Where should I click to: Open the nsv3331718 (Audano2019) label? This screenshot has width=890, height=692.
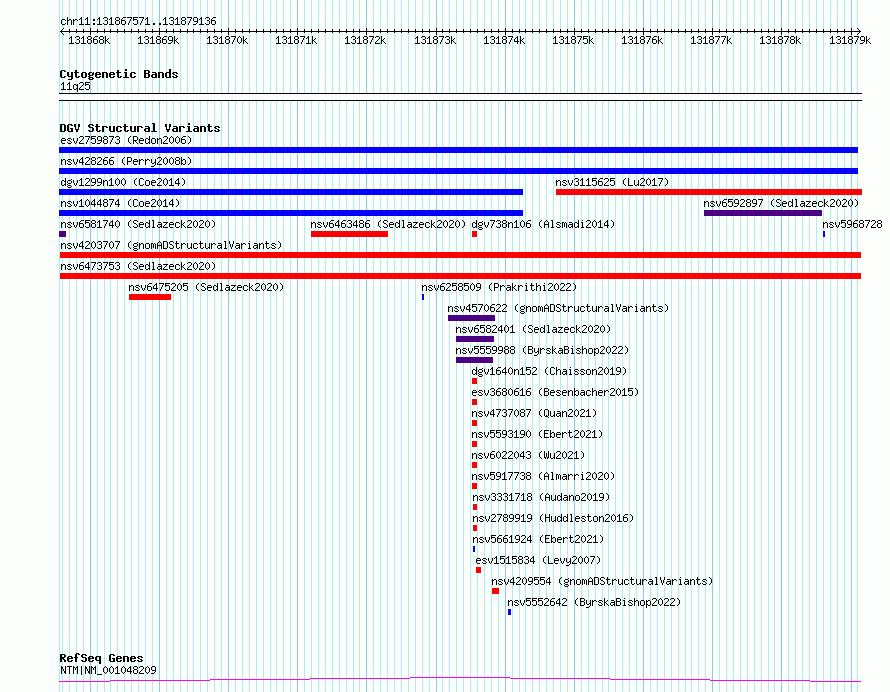(x=541, y=497)
